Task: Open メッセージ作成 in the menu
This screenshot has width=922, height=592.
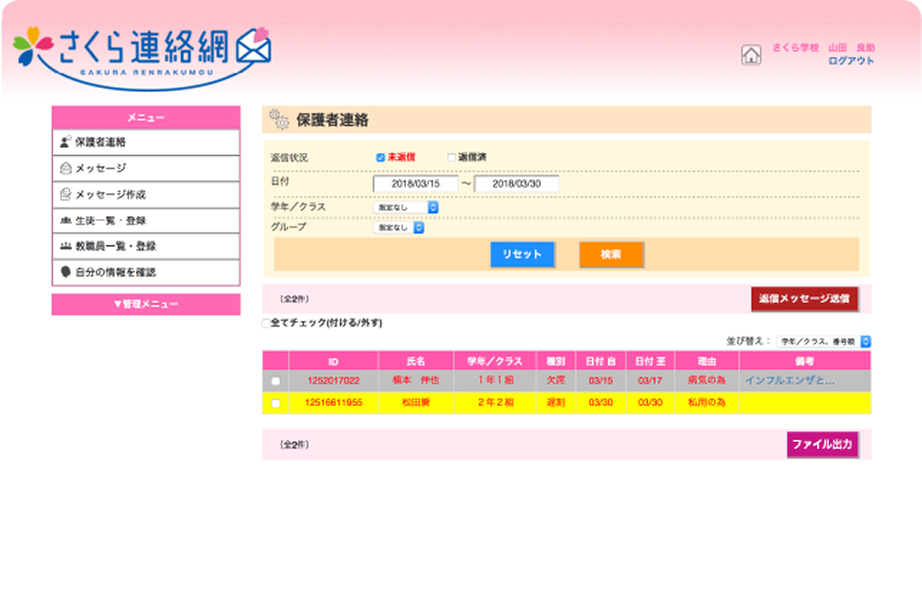Action: pos(146,194)
